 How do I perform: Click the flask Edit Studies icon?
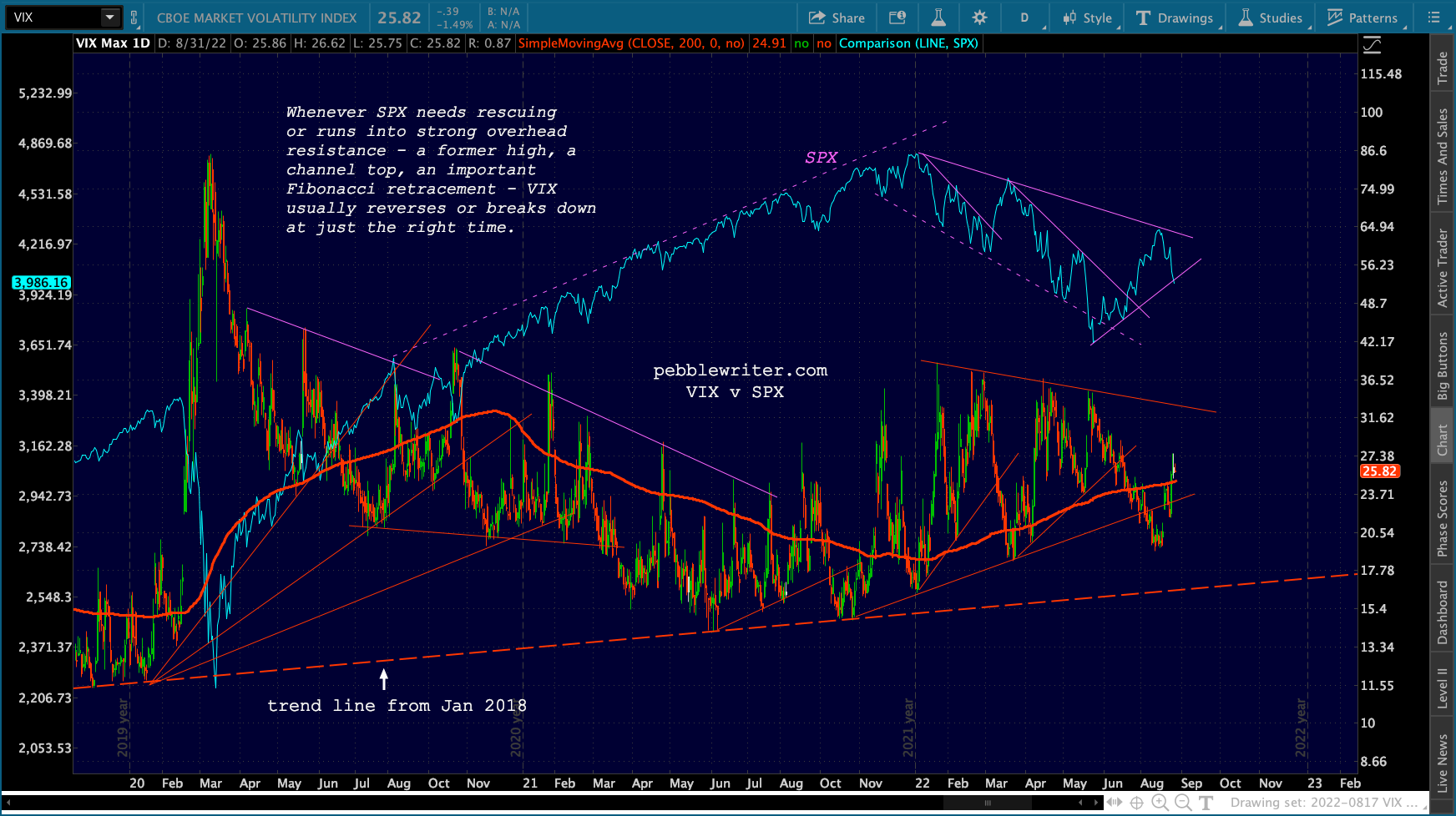(938, 18)
